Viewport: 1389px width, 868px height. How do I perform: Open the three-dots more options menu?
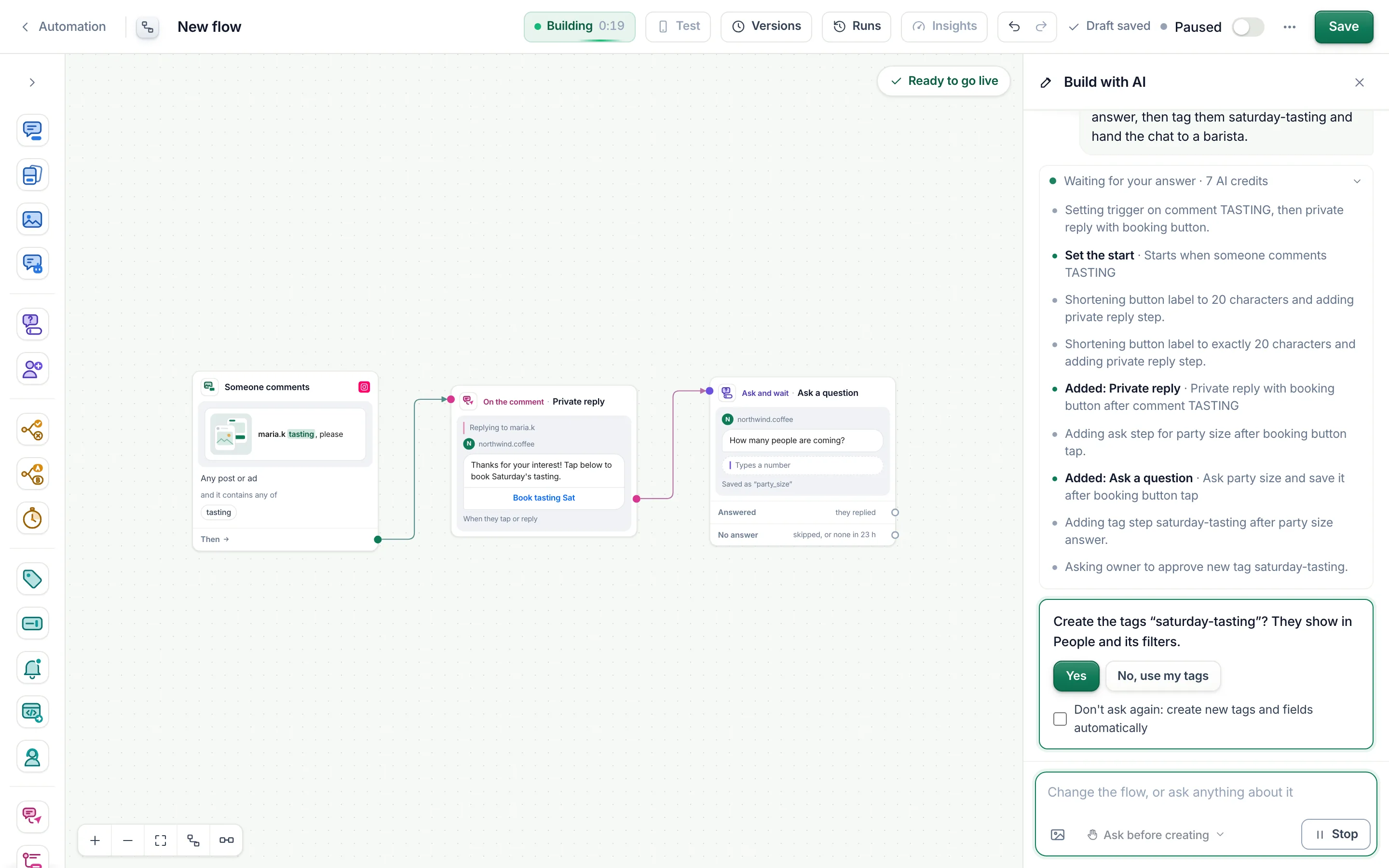point(1289,27)
